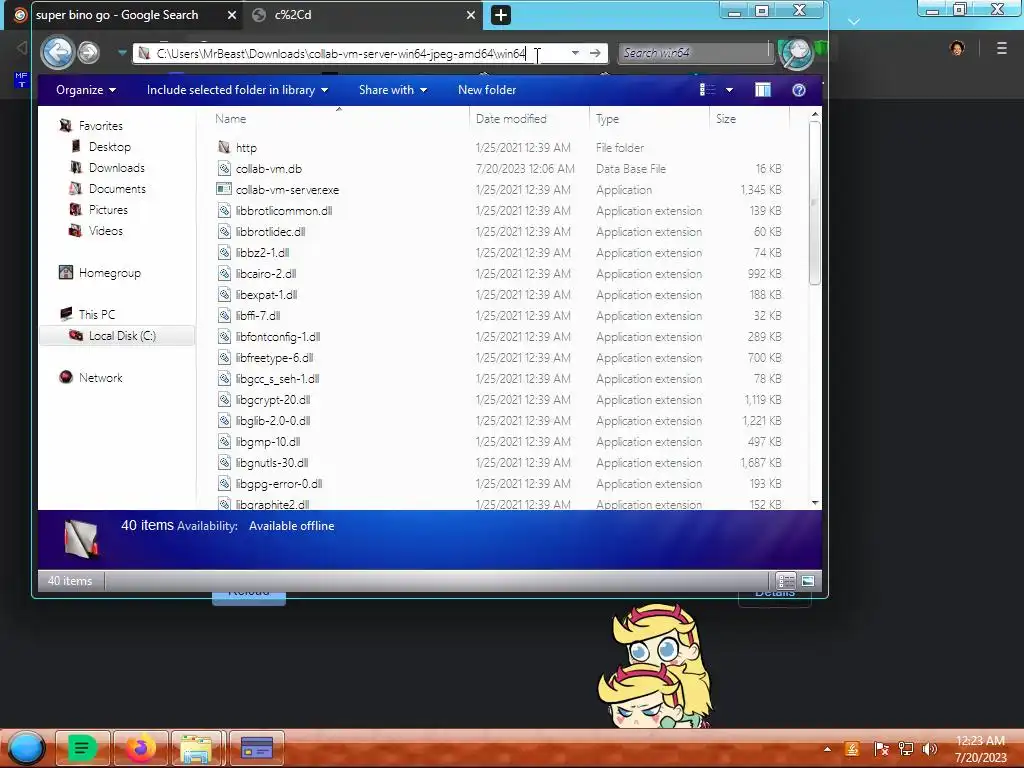
Task: Select libbrotlicommon.dll file
Action: coord(284,210)
